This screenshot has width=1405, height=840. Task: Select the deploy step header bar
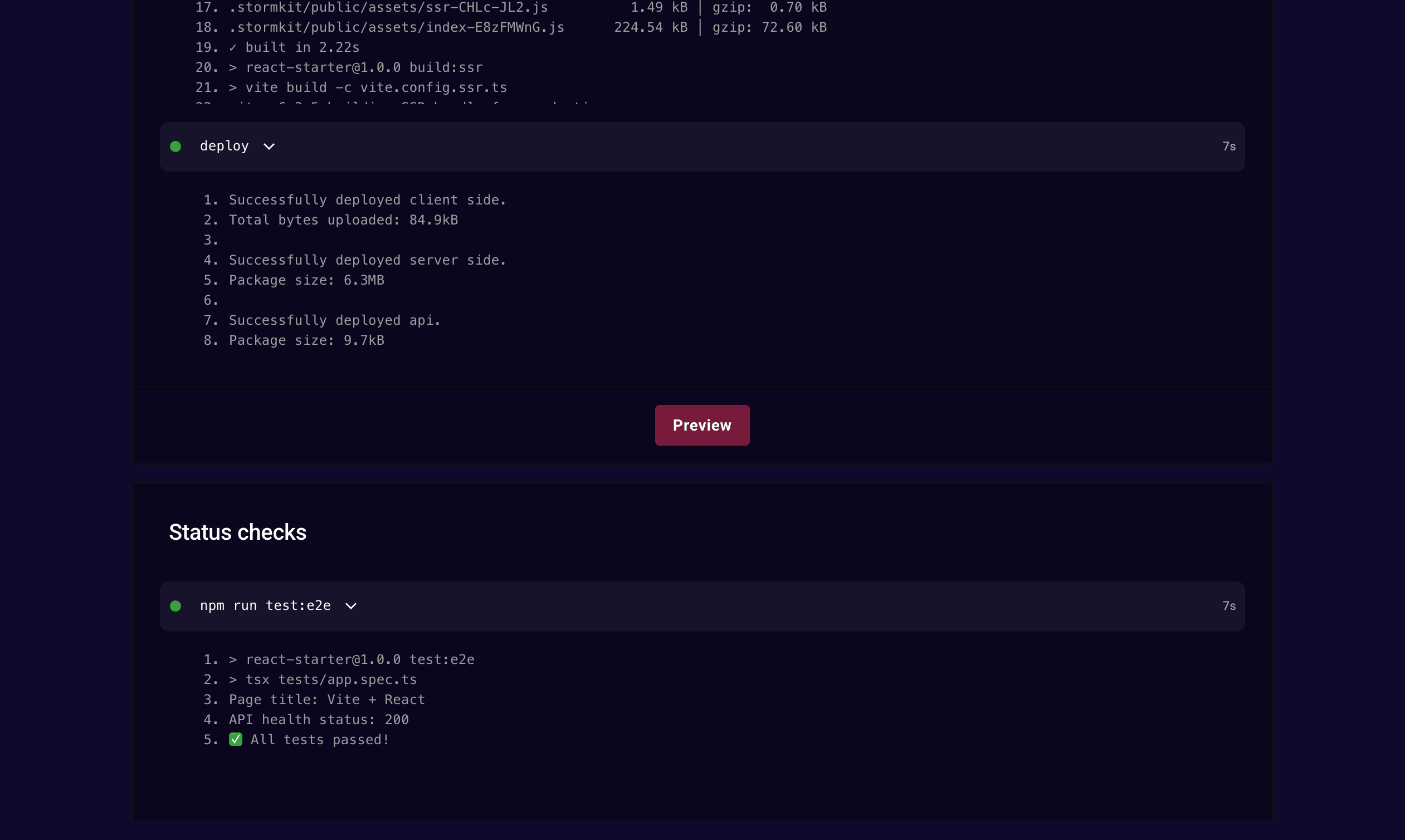click(702, 146)
